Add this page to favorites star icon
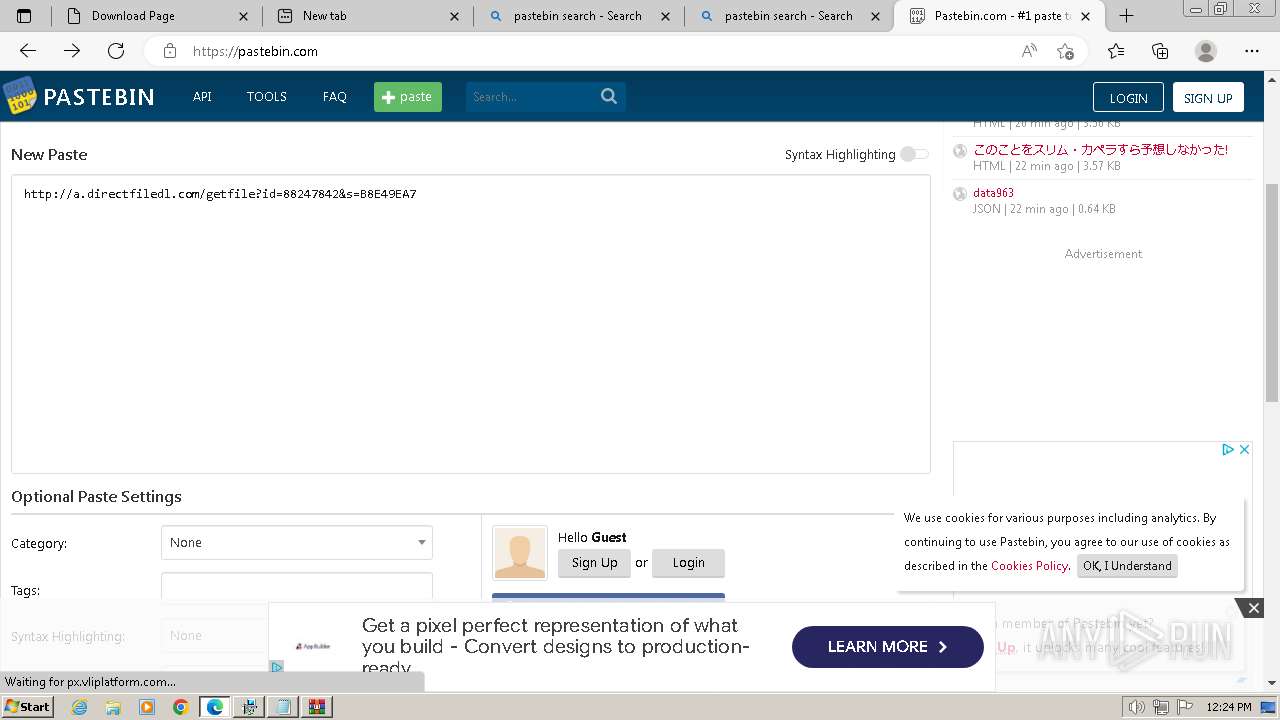This screenshot has height=720, width=1280. [1065, 51]
